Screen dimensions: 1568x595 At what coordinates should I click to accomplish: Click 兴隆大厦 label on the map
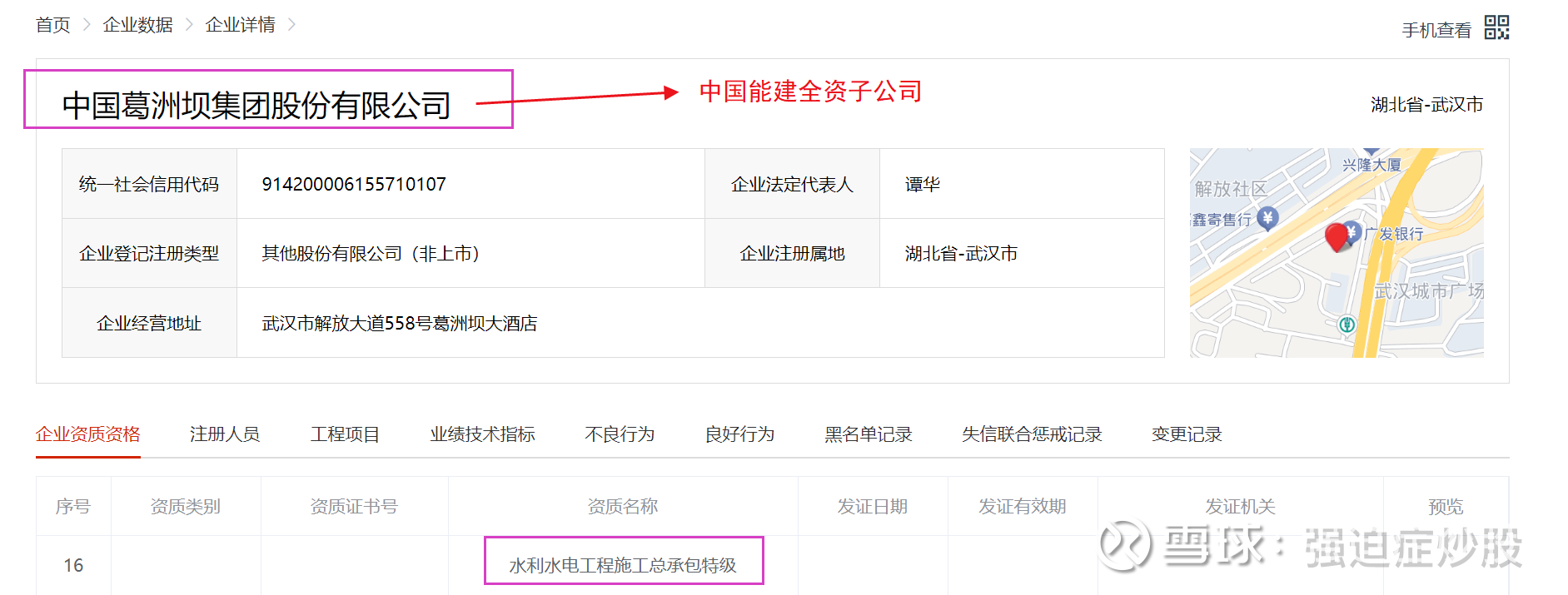pyautogui.click(x=1371, y=165)
